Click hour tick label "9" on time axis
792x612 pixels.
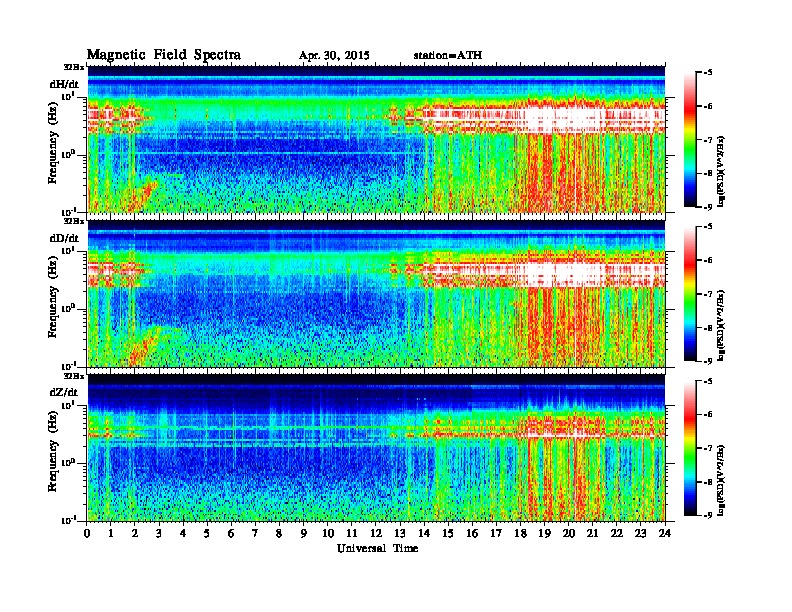coord(304,533)
